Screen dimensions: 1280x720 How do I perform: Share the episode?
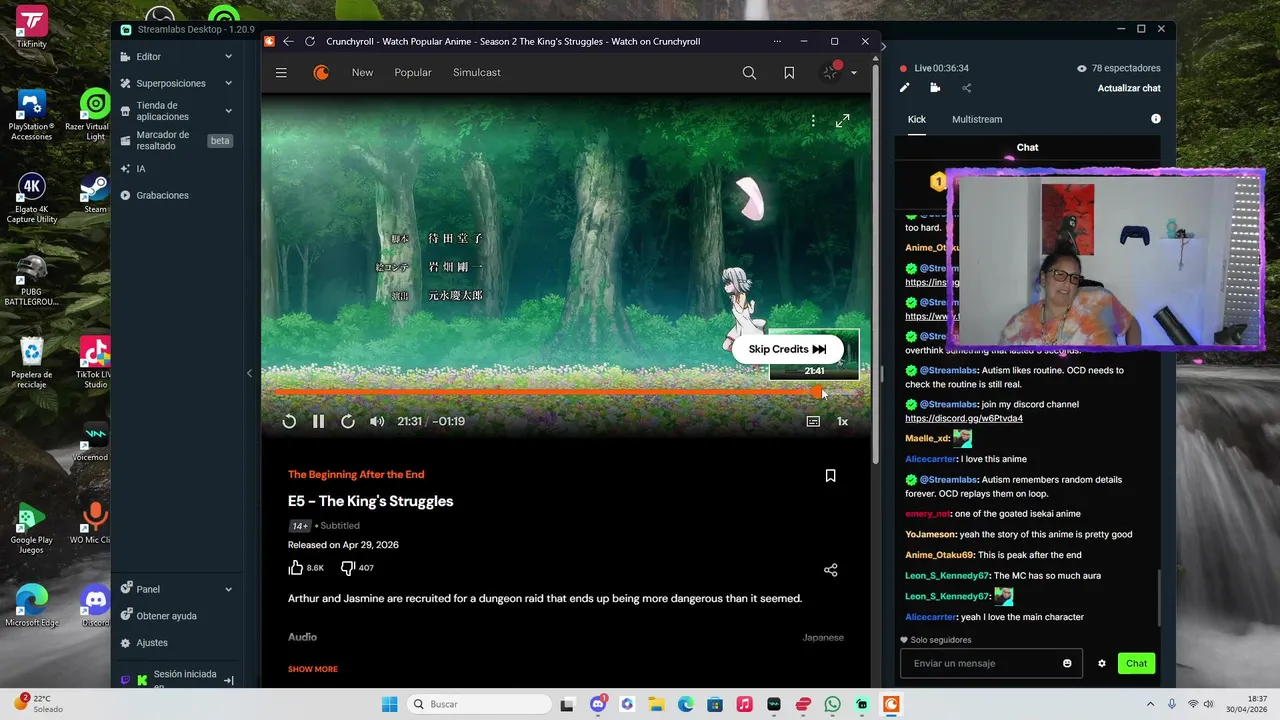tap(830, 570)
